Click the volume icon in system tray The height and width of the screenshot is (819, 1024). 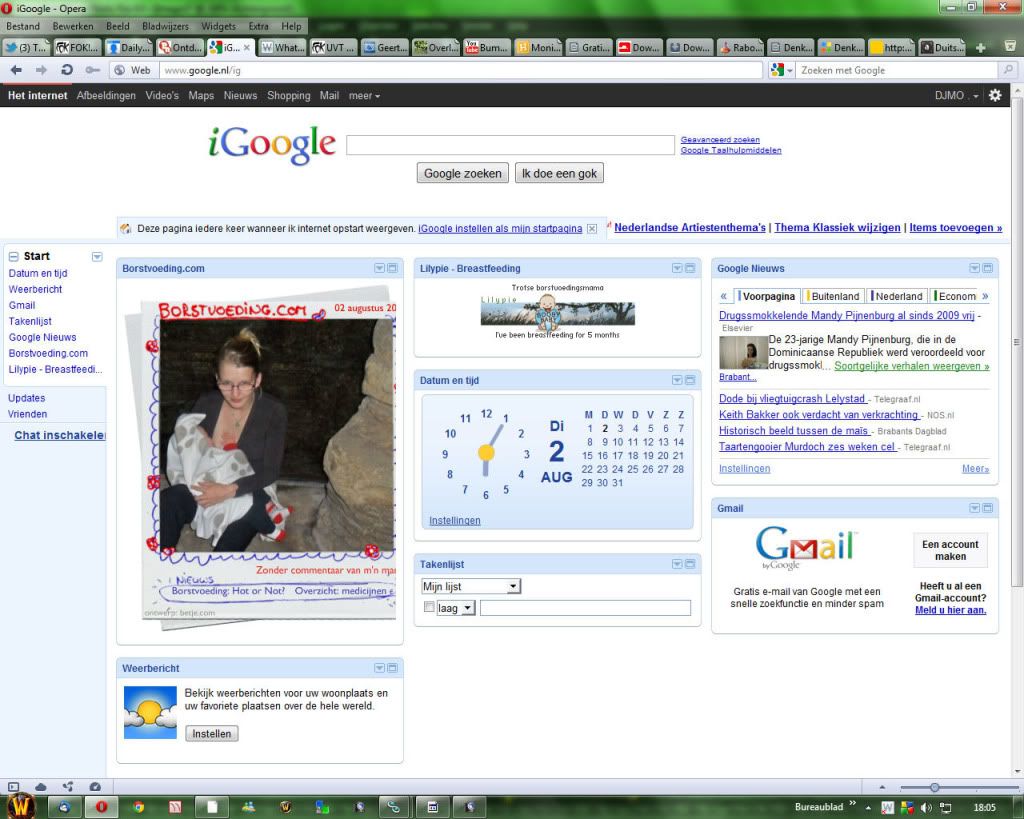pyautogui.click(x=925, y=807)
